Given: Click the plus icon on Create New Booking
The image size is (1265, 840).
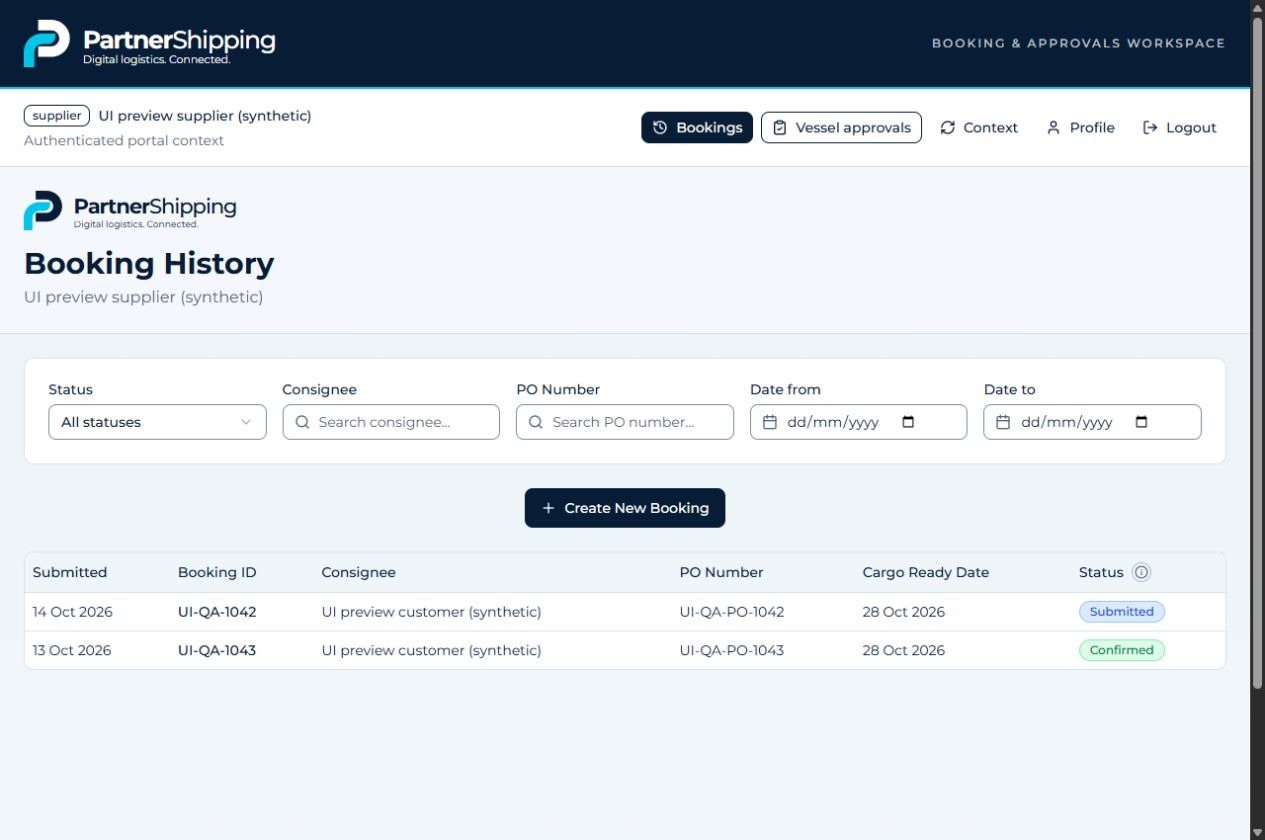Looking at the screenshot, I should (548, 508).
